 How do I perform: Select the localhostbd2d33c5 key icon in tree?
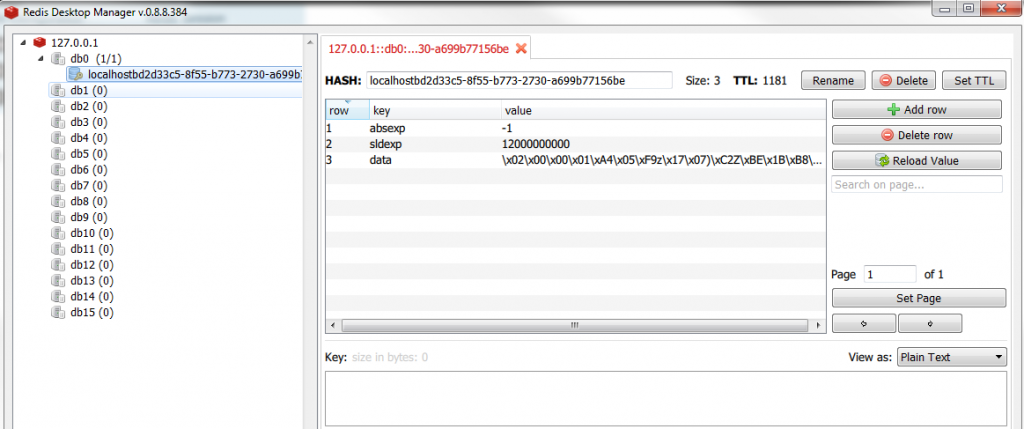click(x=75, y=74)
